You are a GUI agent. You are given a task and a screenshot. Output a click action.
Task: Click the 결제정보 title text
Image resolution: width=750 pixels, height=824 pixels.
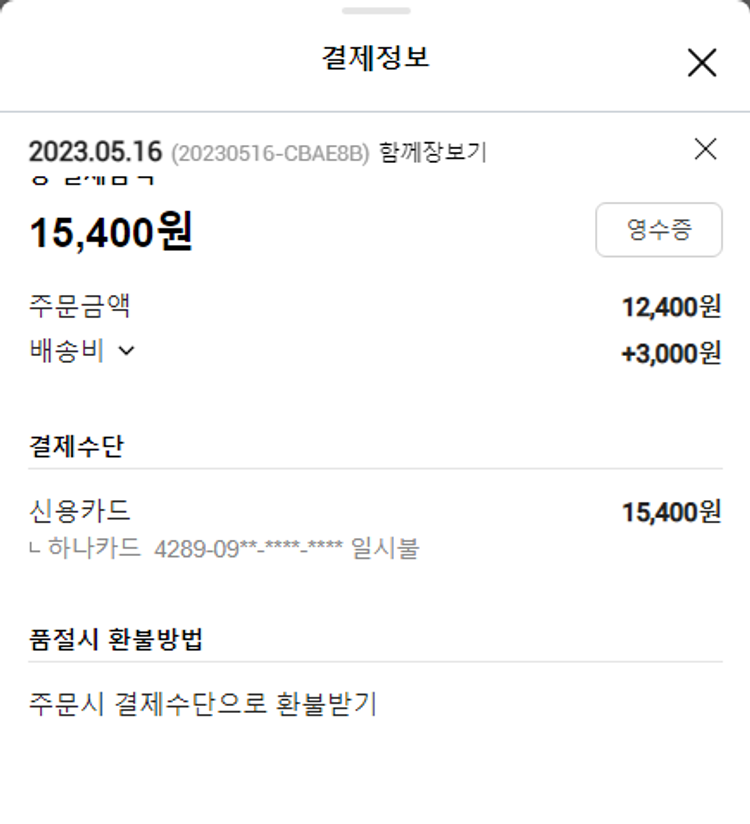[x=375, y=58]
